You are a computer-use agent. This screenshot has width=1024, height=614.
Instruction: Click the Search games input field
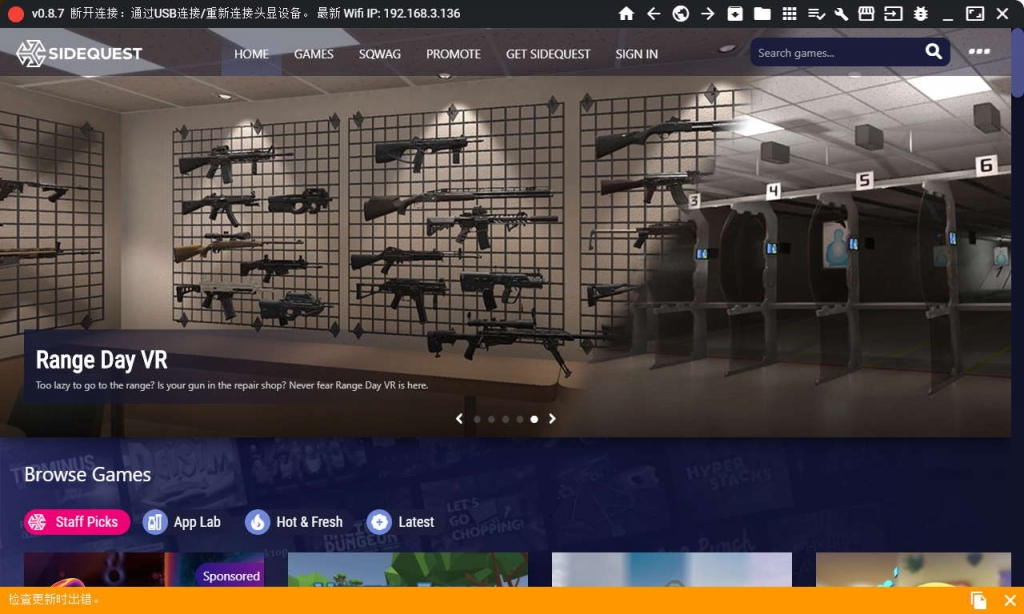(x=835, y=53)
